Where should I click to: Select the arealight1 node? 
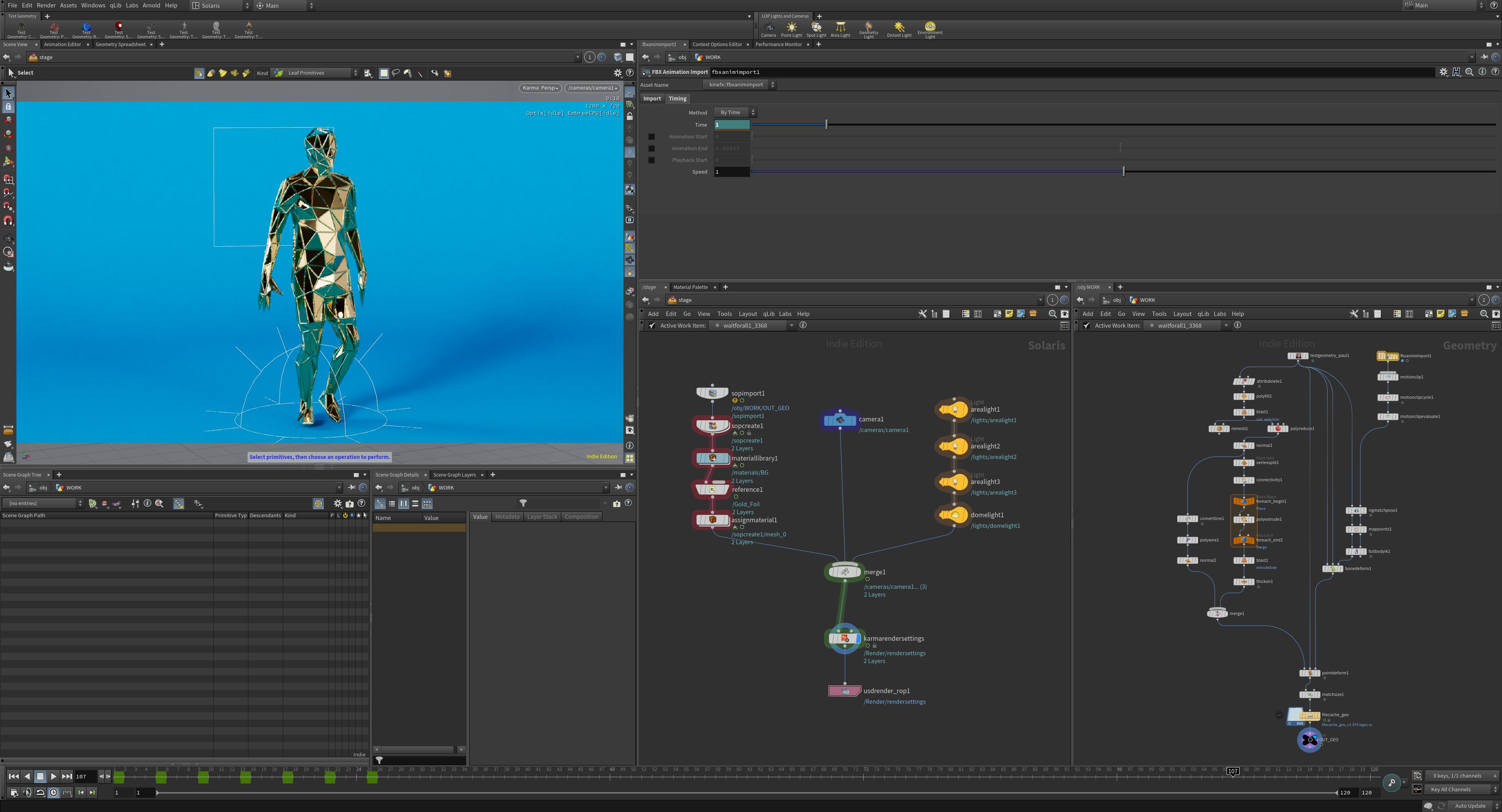click(954, 409)
